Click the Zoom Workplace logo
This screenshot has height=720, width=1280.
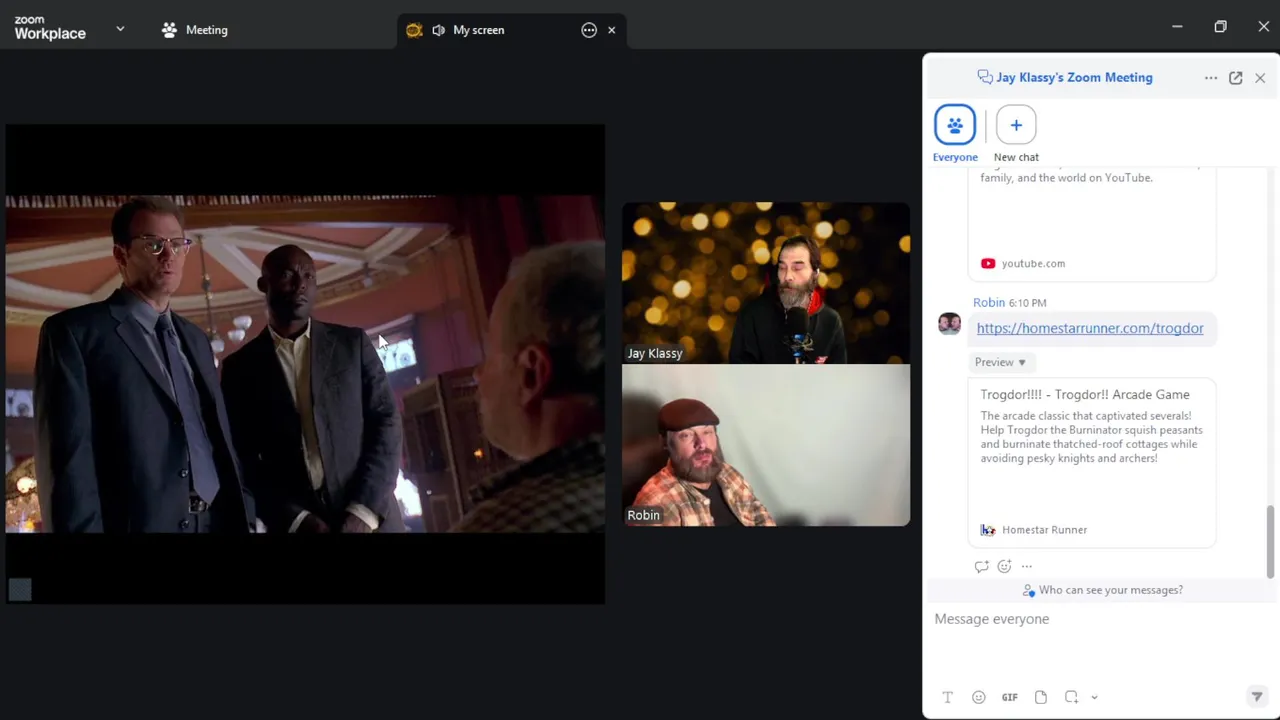50,28
